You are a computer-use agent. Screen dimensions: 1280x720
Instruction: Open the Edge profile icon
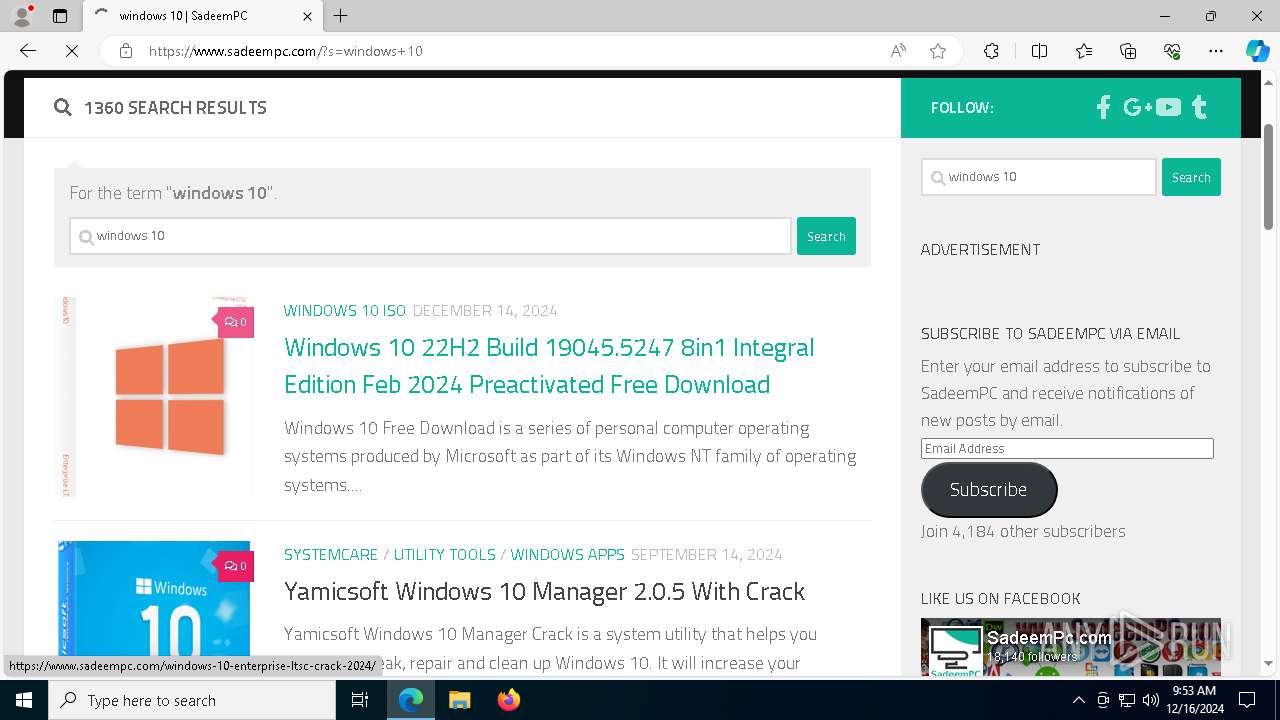click(x=22, y=16)
